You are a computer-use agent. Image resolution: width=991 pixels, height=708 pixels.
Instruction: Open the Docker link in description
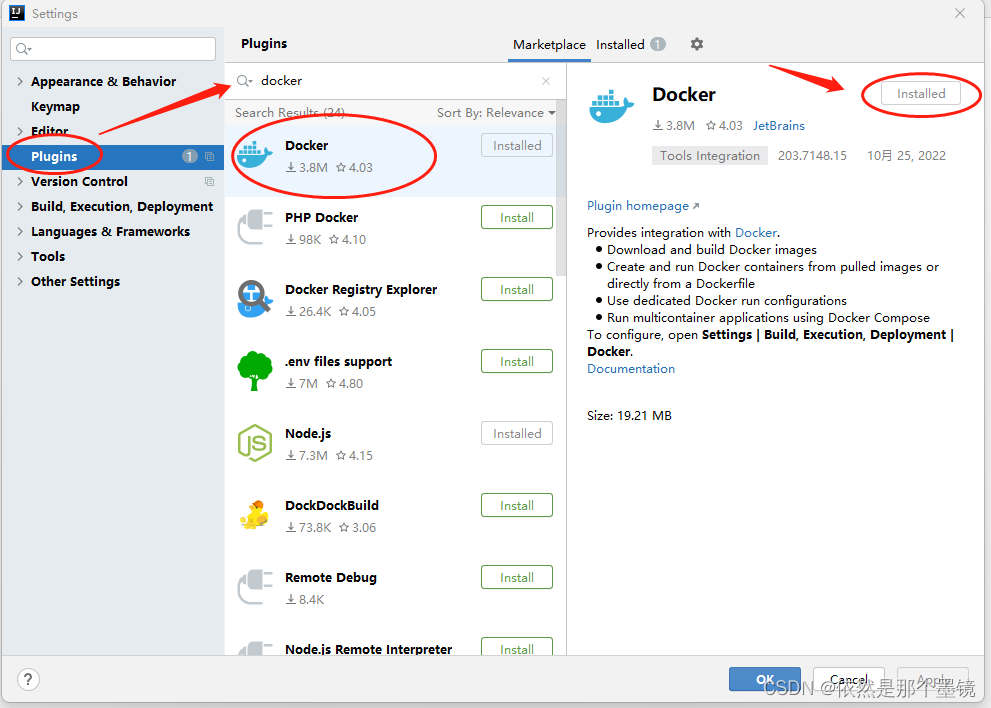click(756, 233)
